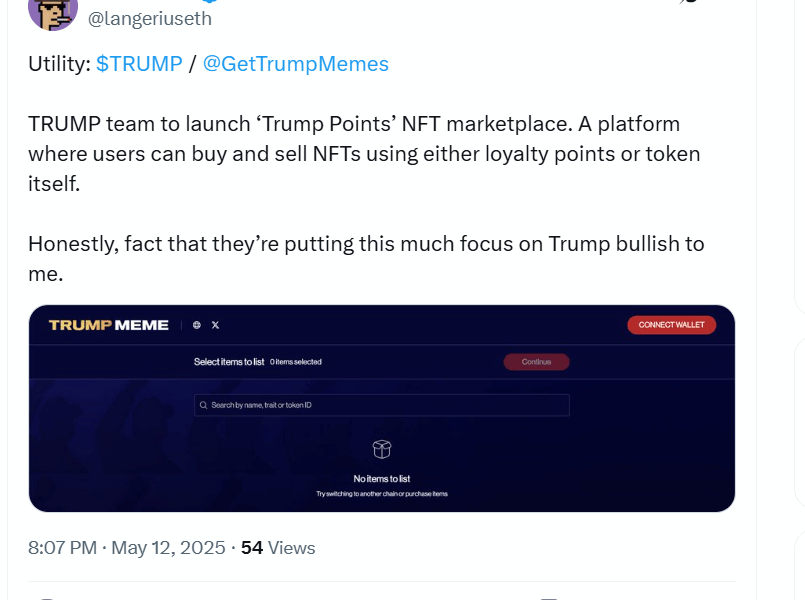Click the verified badge beside author name
This screenshot has width=805, height=600.
click(209, 1)
